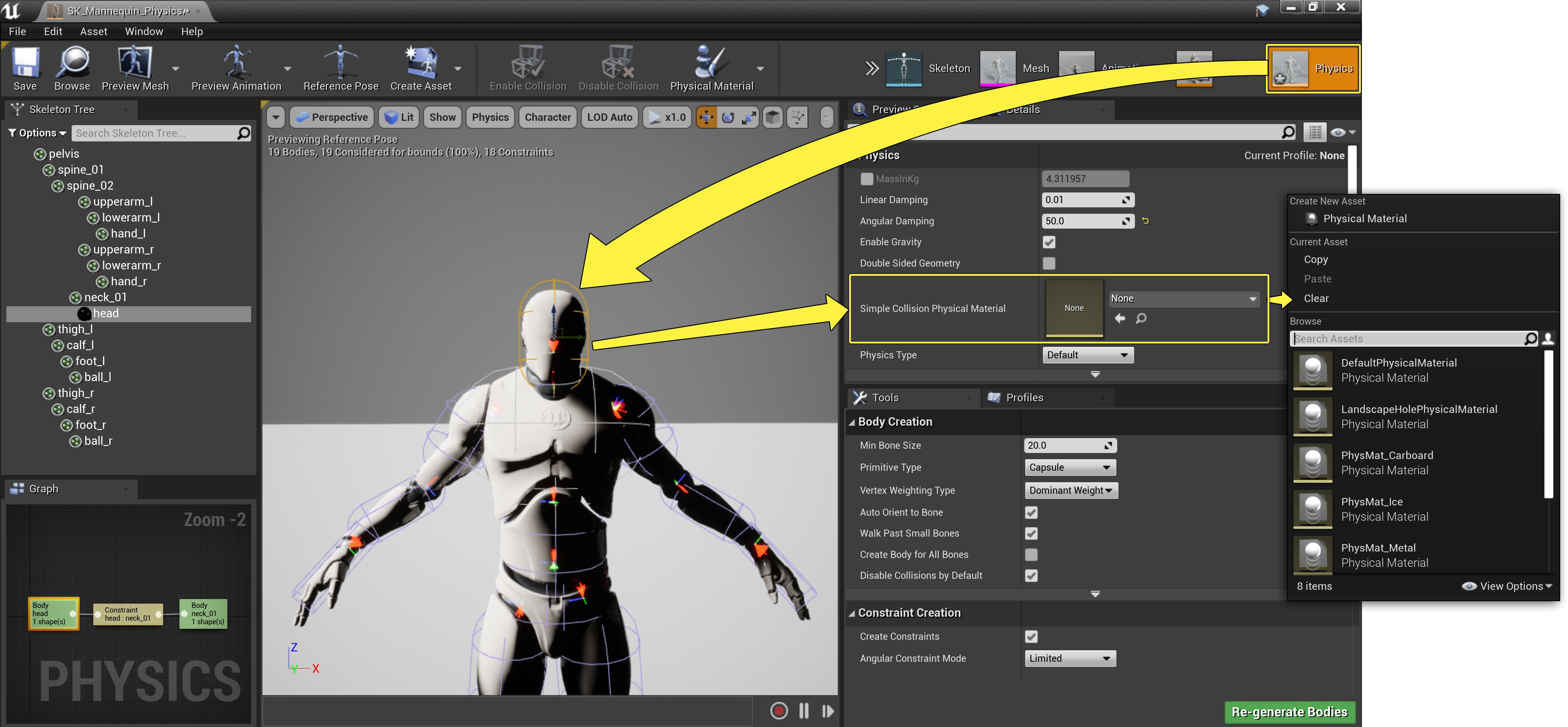Enable Double Sided Geometry checkbox
The width and height of the screenshot is (1568, 727).
click(x=1049, y=263)
